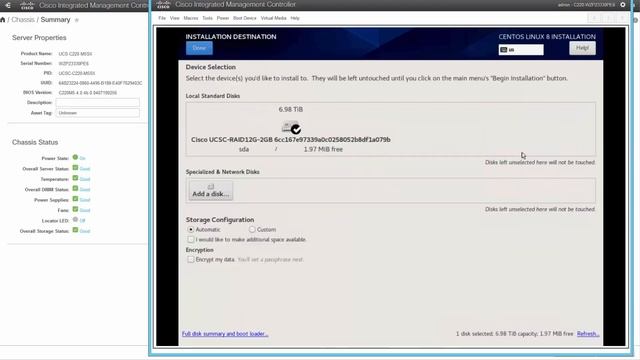Click the Cisco logo in KVM window header
640x360 pixels.
click(x=163, y=5)
